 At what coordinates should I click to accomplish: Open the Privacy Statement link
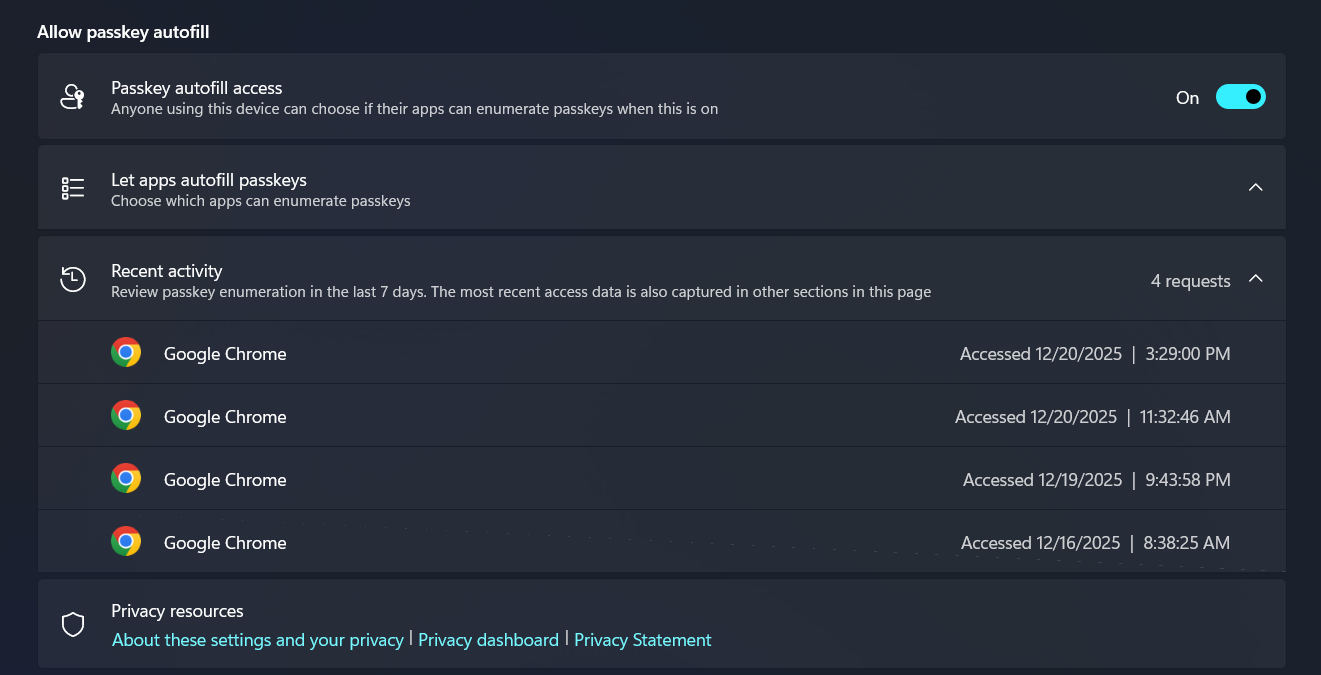[x=642, y=640]
